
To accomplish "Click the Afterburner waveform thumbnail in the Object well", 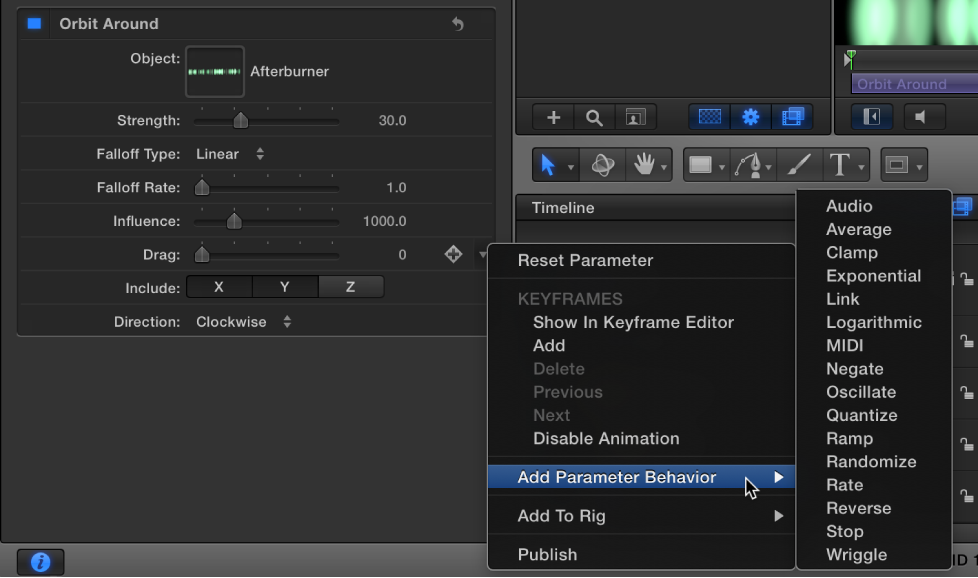I will [213, 70].
